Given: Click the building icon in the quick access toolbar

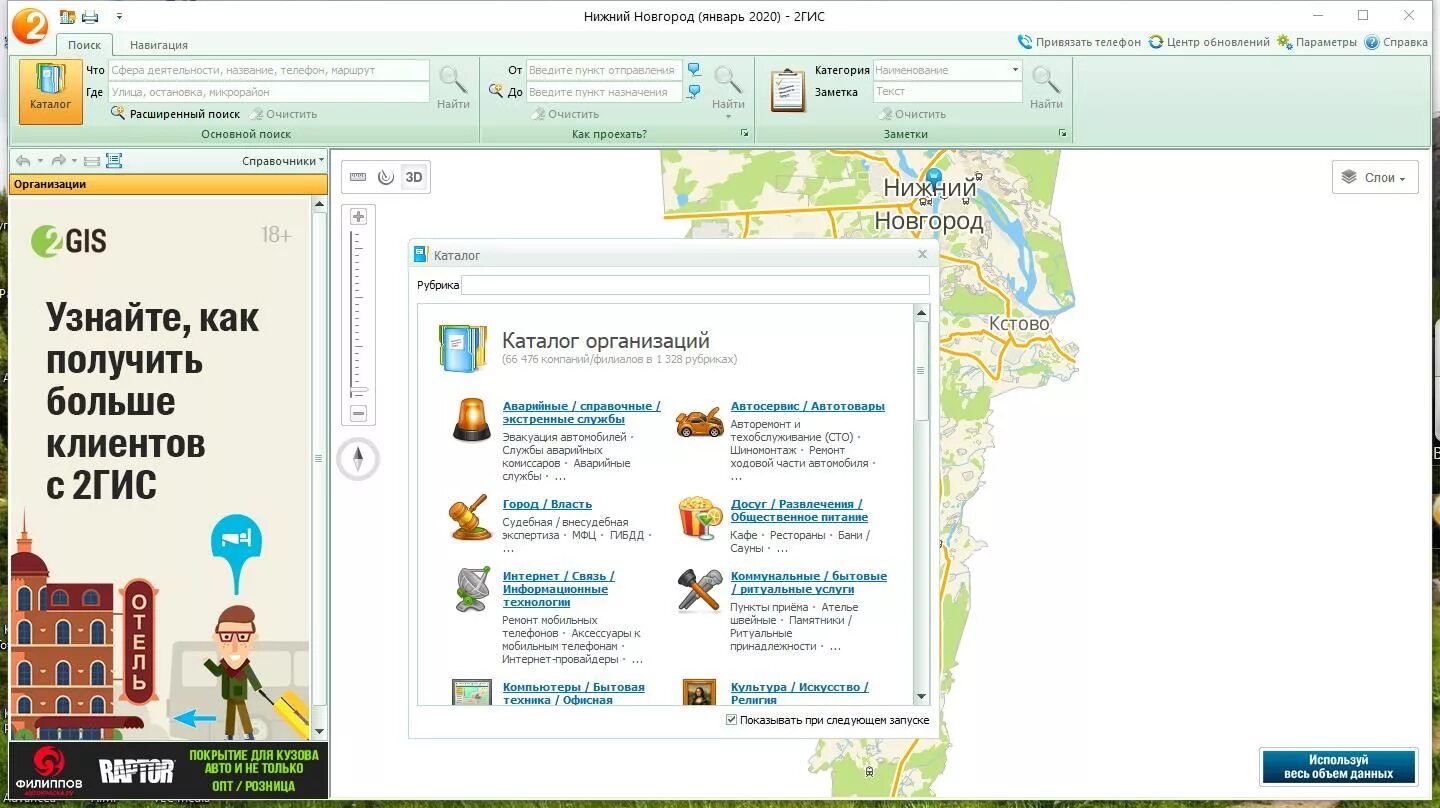Looking at the screenshot, I should point(67,16).
